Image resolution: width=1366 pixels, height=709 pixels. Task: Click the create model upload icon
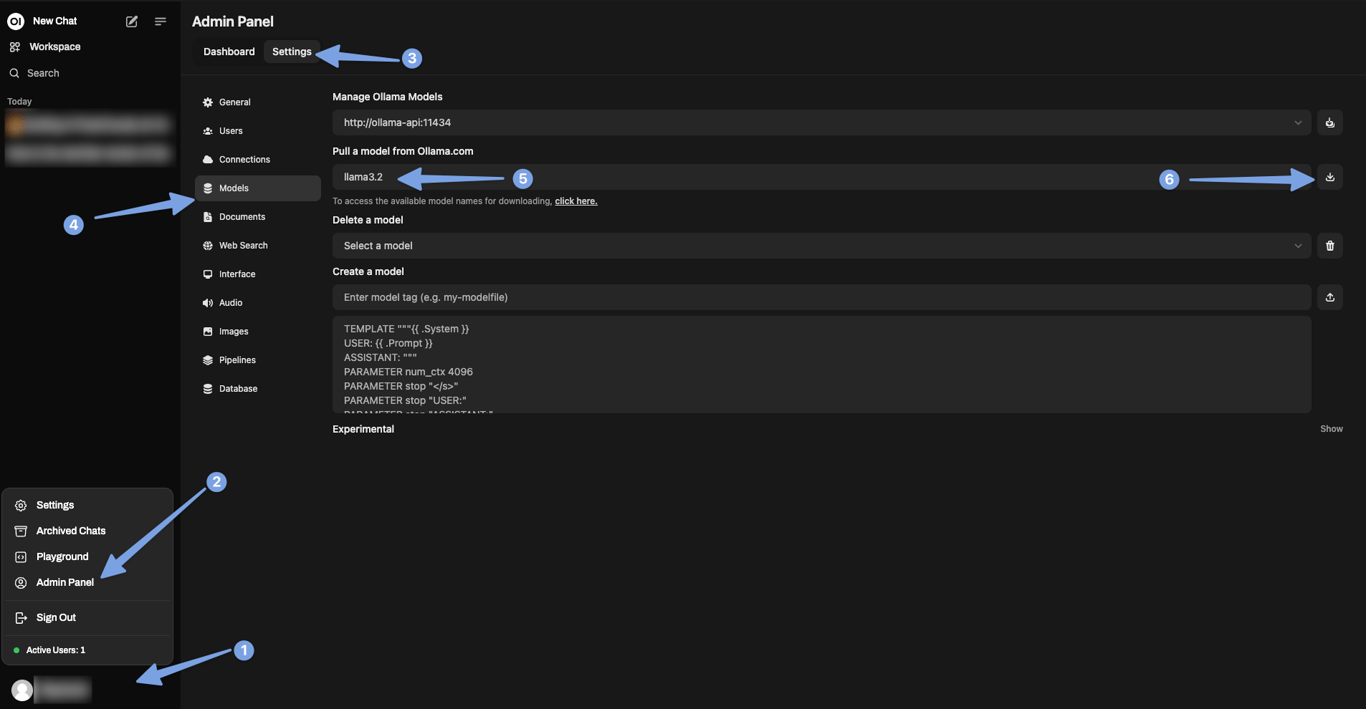tap(1329, 297)
